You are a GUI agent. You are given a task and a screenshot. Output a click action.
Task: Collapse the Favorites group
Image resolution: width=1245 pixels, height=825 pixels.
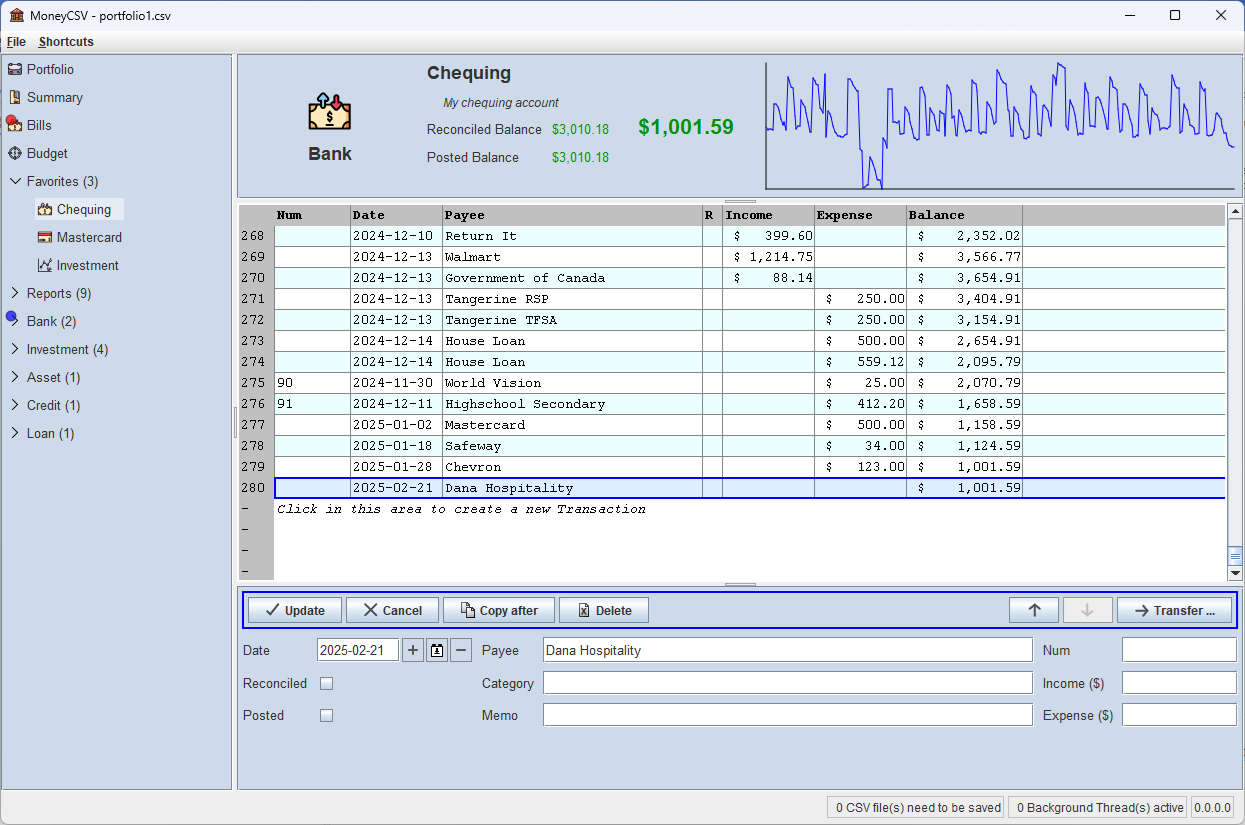(x=15, y=181)
